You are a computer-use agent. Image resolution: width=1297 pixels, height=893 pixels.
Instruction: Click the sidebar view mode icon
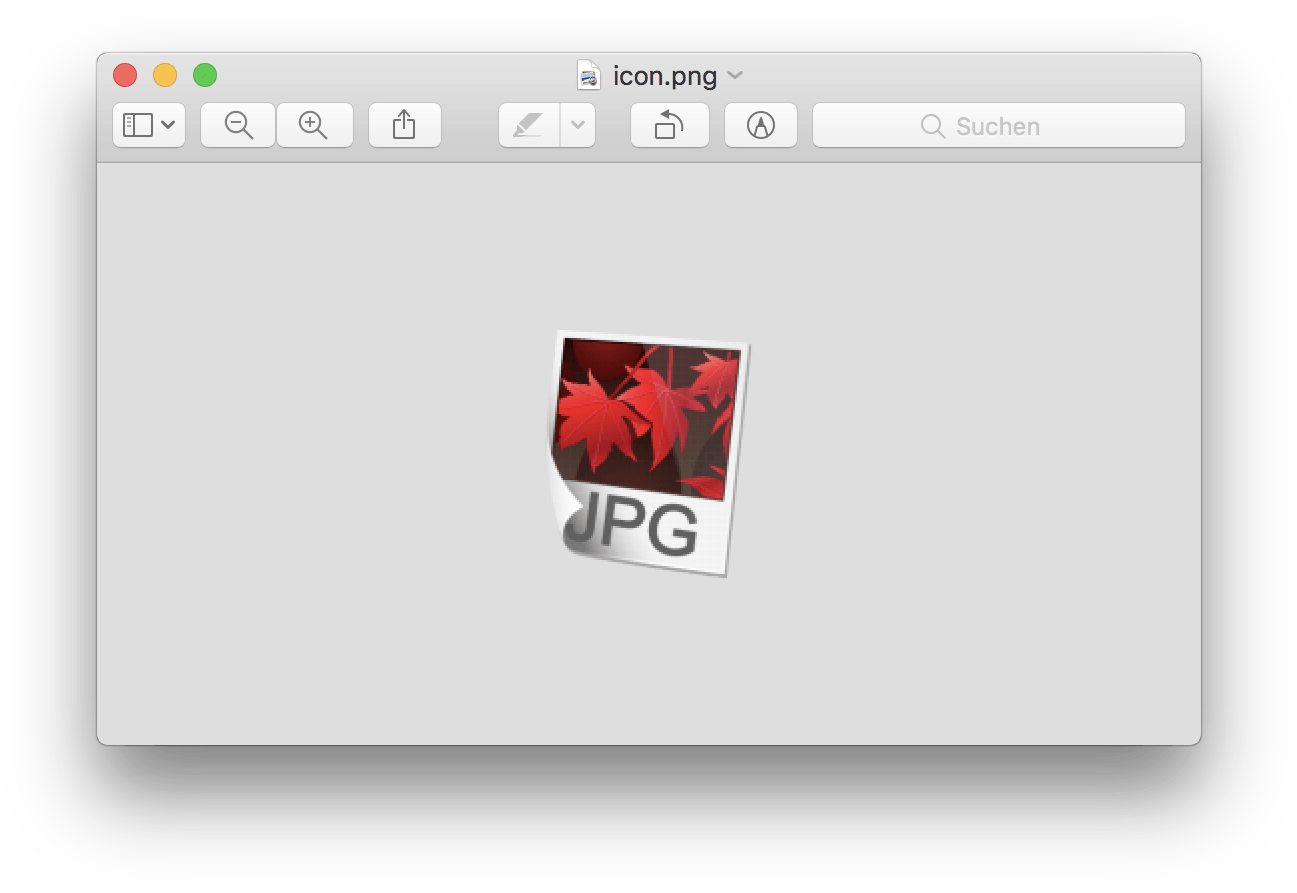click(137, 125)
